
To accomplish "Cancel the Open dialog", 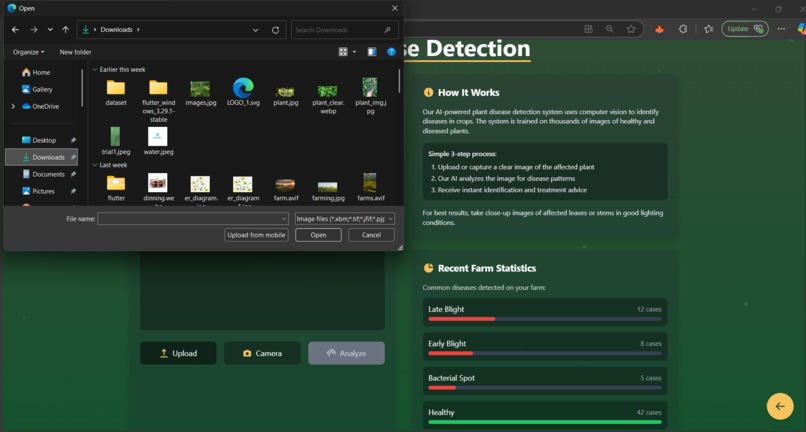I will (371, 235).
